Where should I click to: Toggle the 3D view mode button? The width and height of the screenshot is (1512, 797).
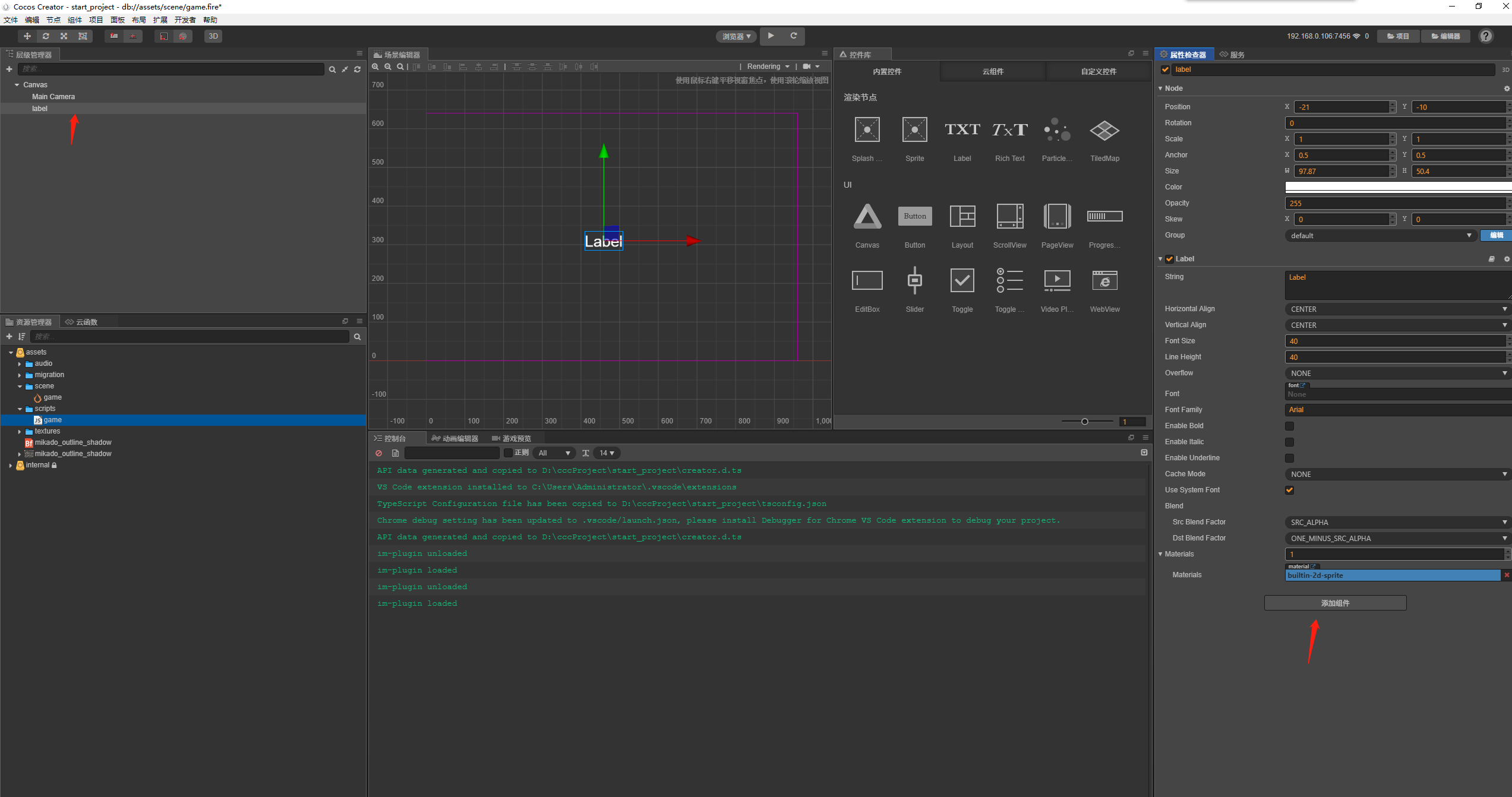tap(213, 36)
